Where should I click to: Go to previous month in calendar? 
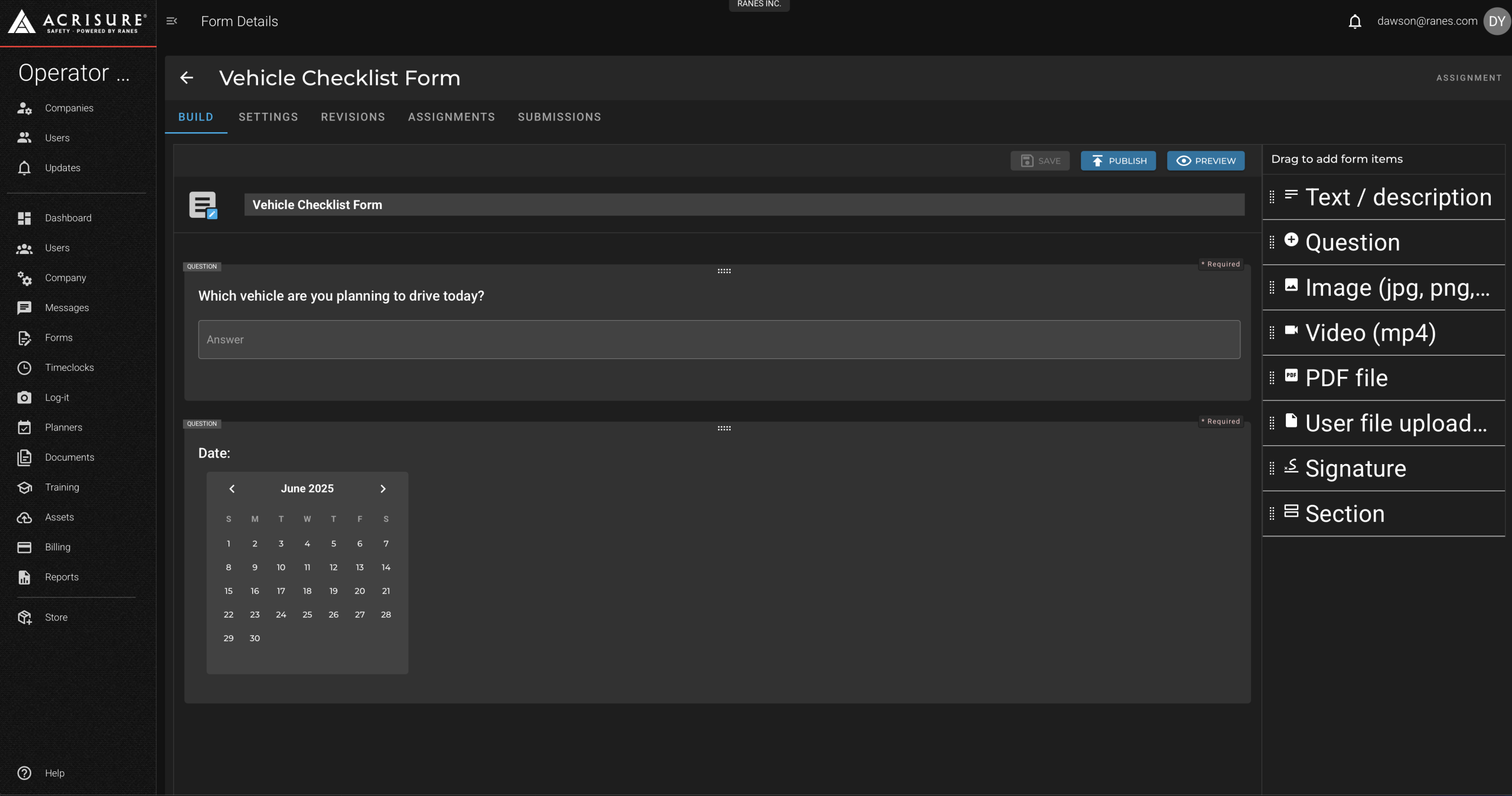tap(232, 489)
